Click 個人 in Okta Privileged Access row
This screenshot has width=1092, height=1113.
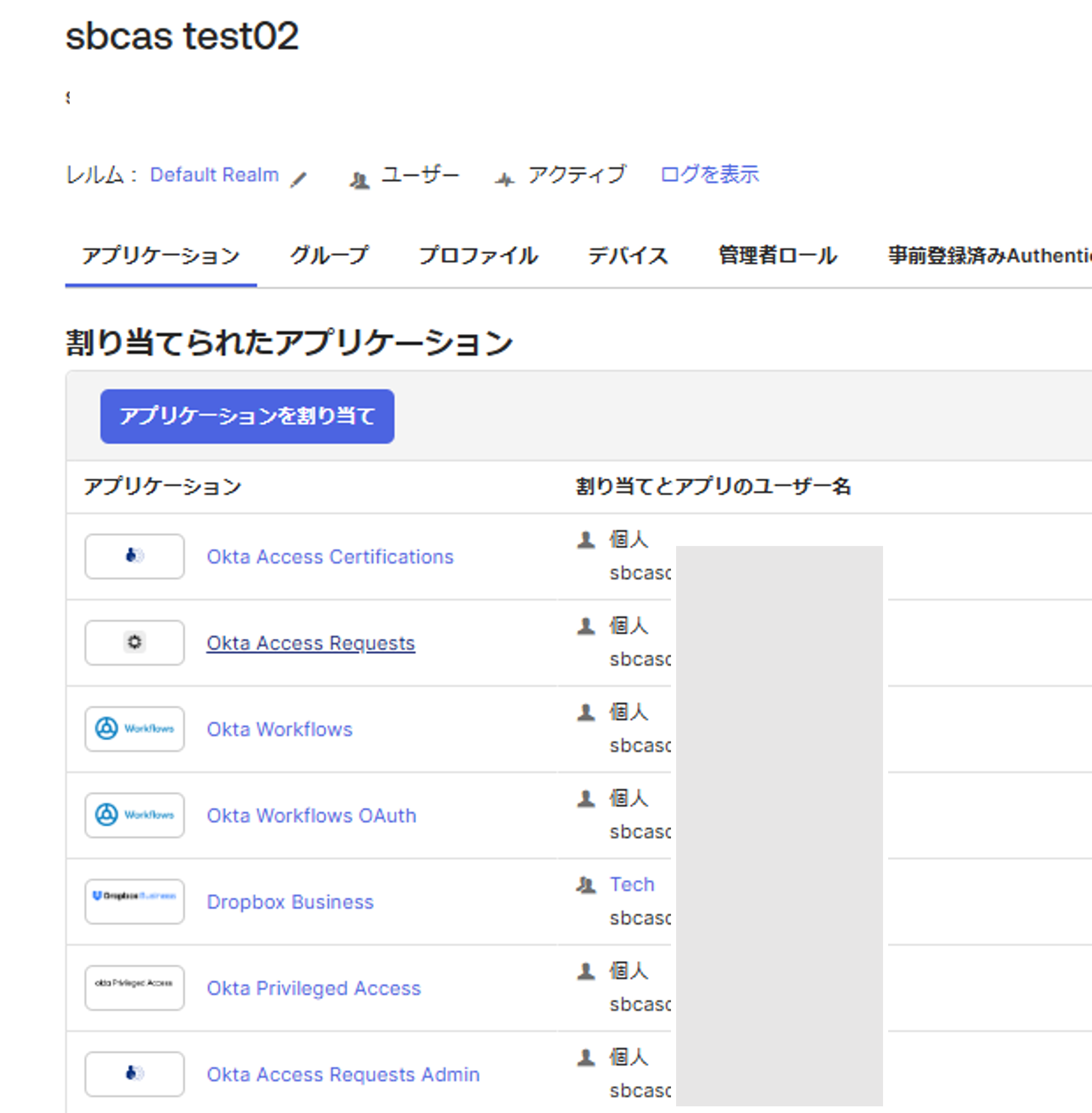pos(628,971)
